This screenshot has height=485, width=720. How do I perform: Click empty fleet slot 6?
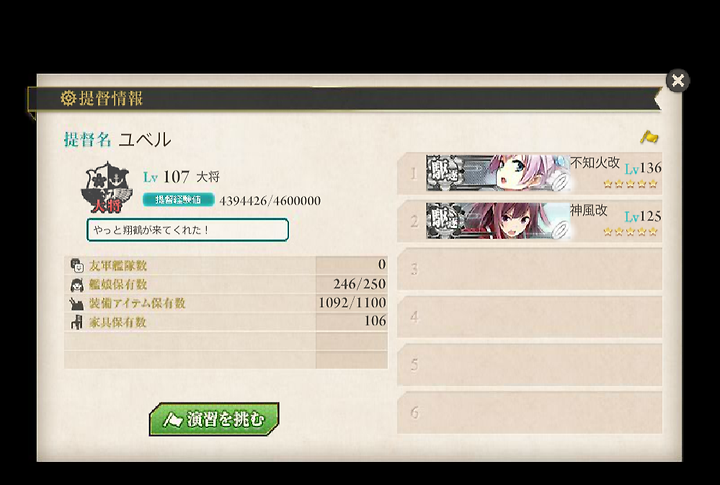coord(529,412)
